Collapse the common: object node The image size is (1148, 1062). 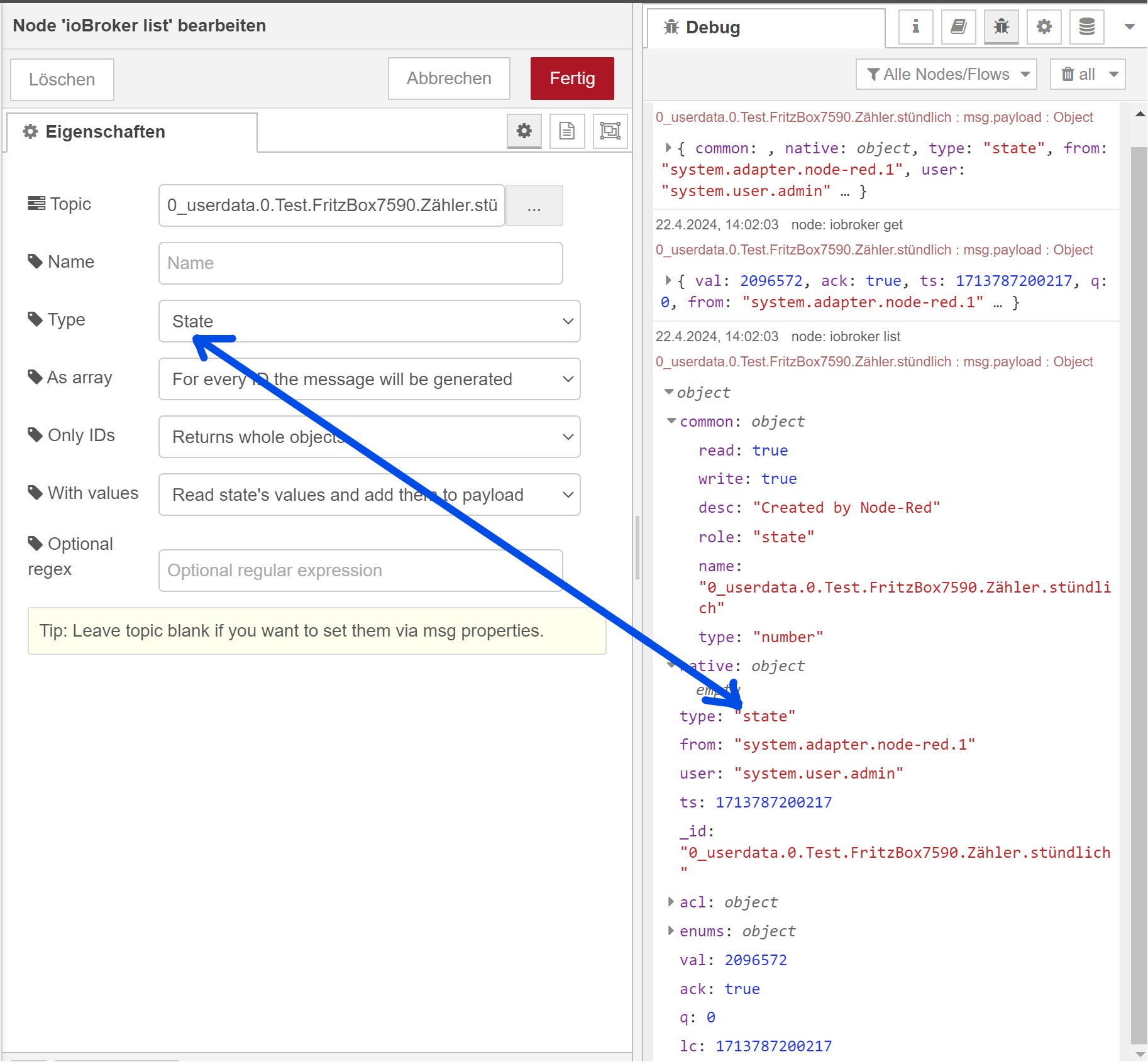coord(671,421)
